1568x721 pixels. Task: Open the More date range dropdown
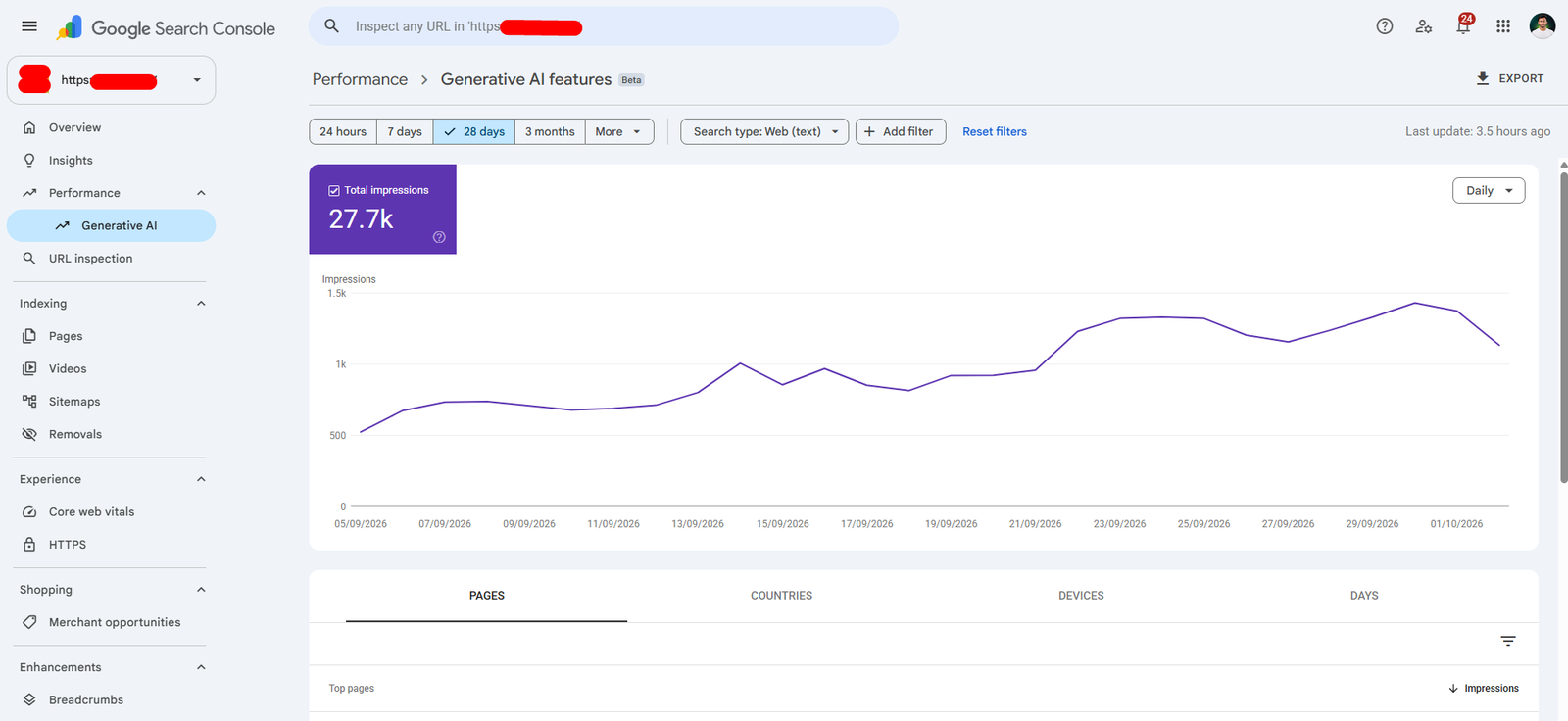[619, 131]
